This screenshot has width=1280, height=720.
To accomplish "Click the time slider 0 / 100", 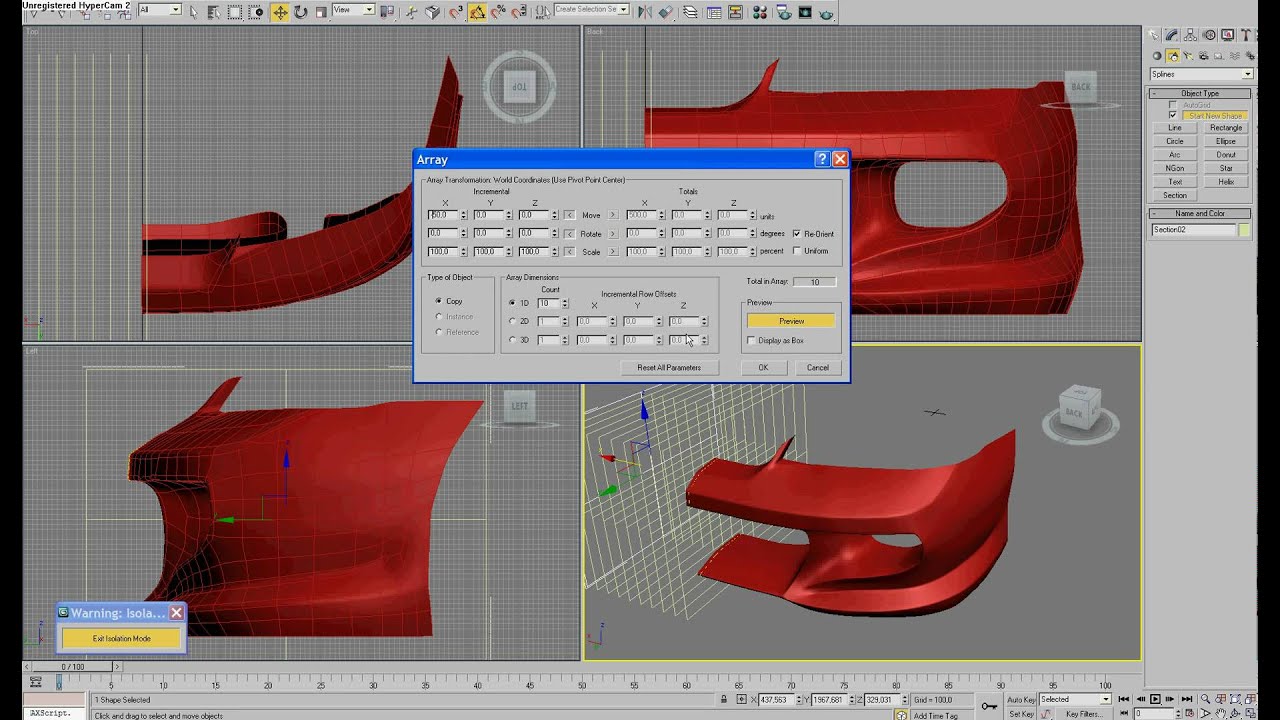I will click(x=73, y=666).
